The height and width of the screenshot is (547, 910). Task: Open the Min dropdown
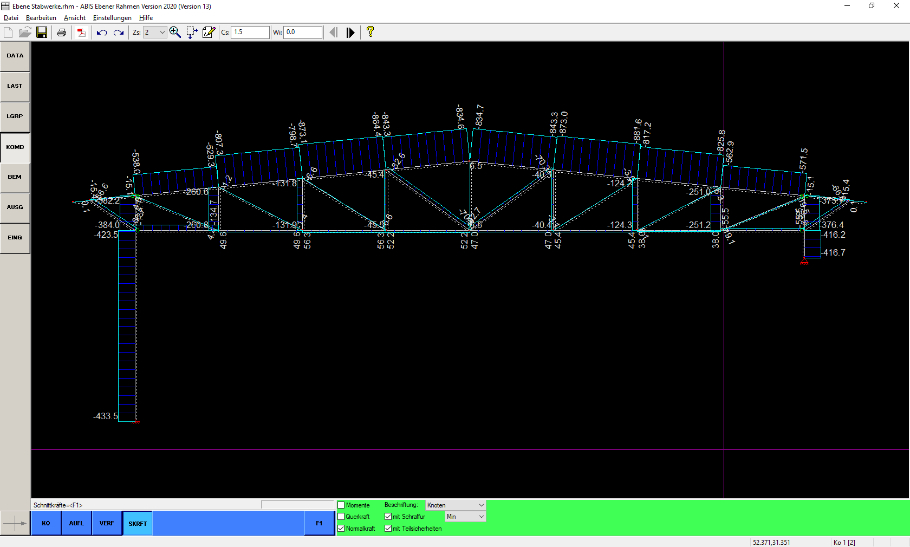[x=465, y=516]
